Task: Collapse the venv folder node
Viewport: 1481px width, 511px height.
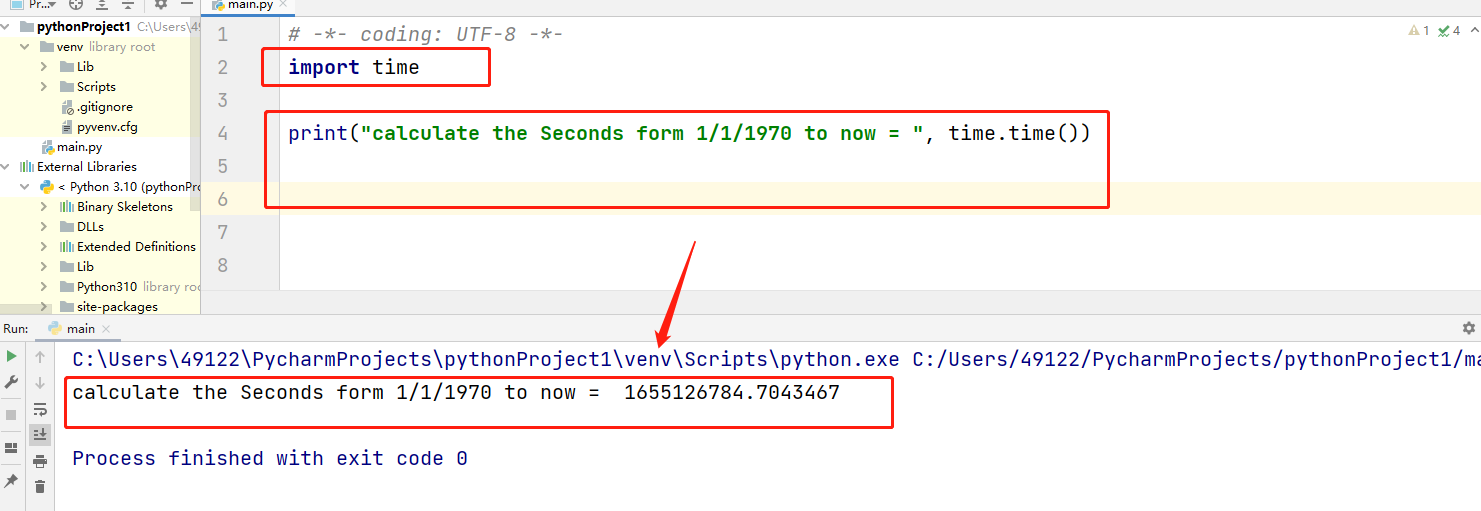Action: [25, 47]
